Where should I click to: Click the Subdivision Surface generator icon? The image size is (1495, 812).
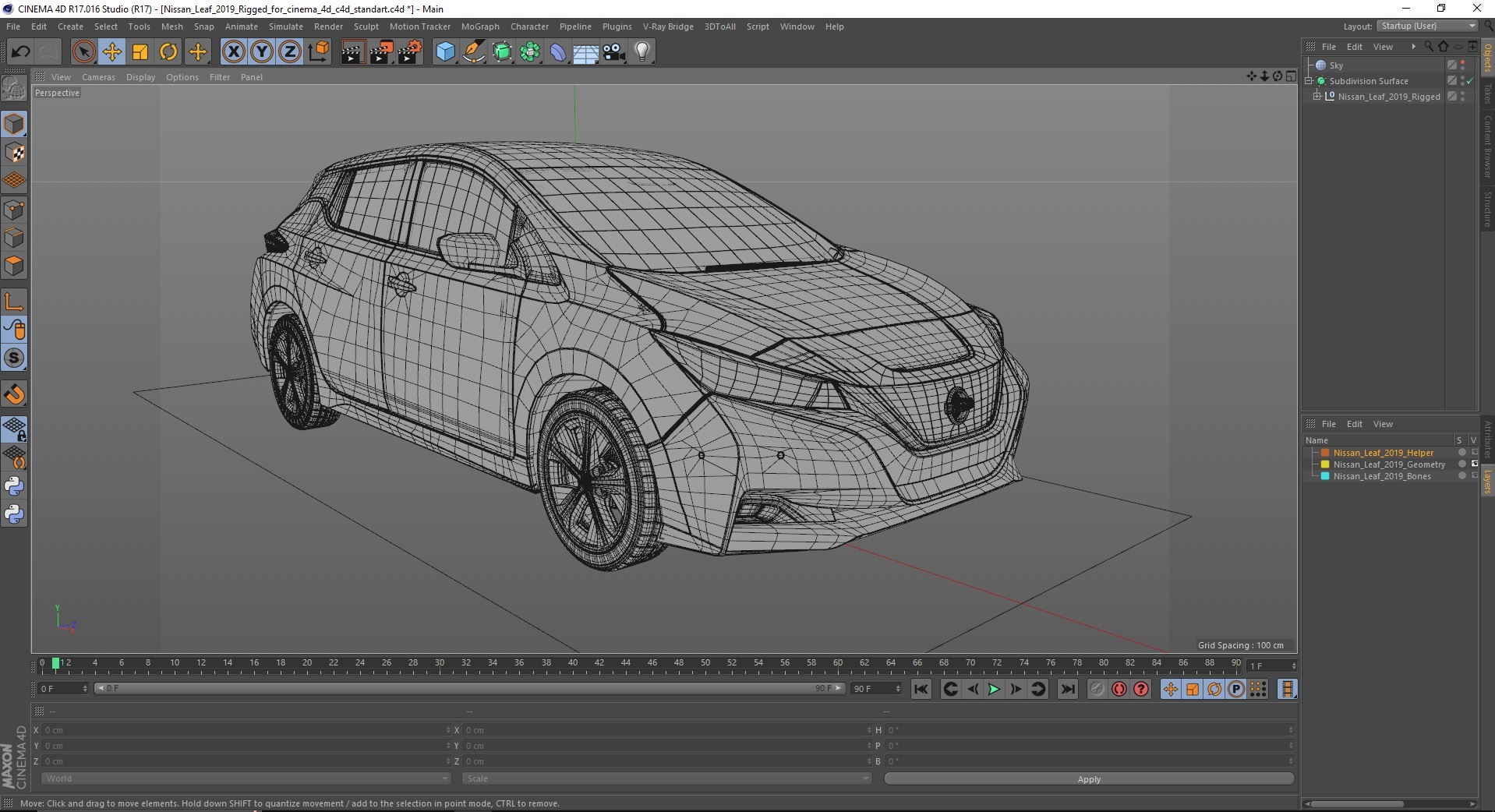pyautogui.click(x=503, y=52)
